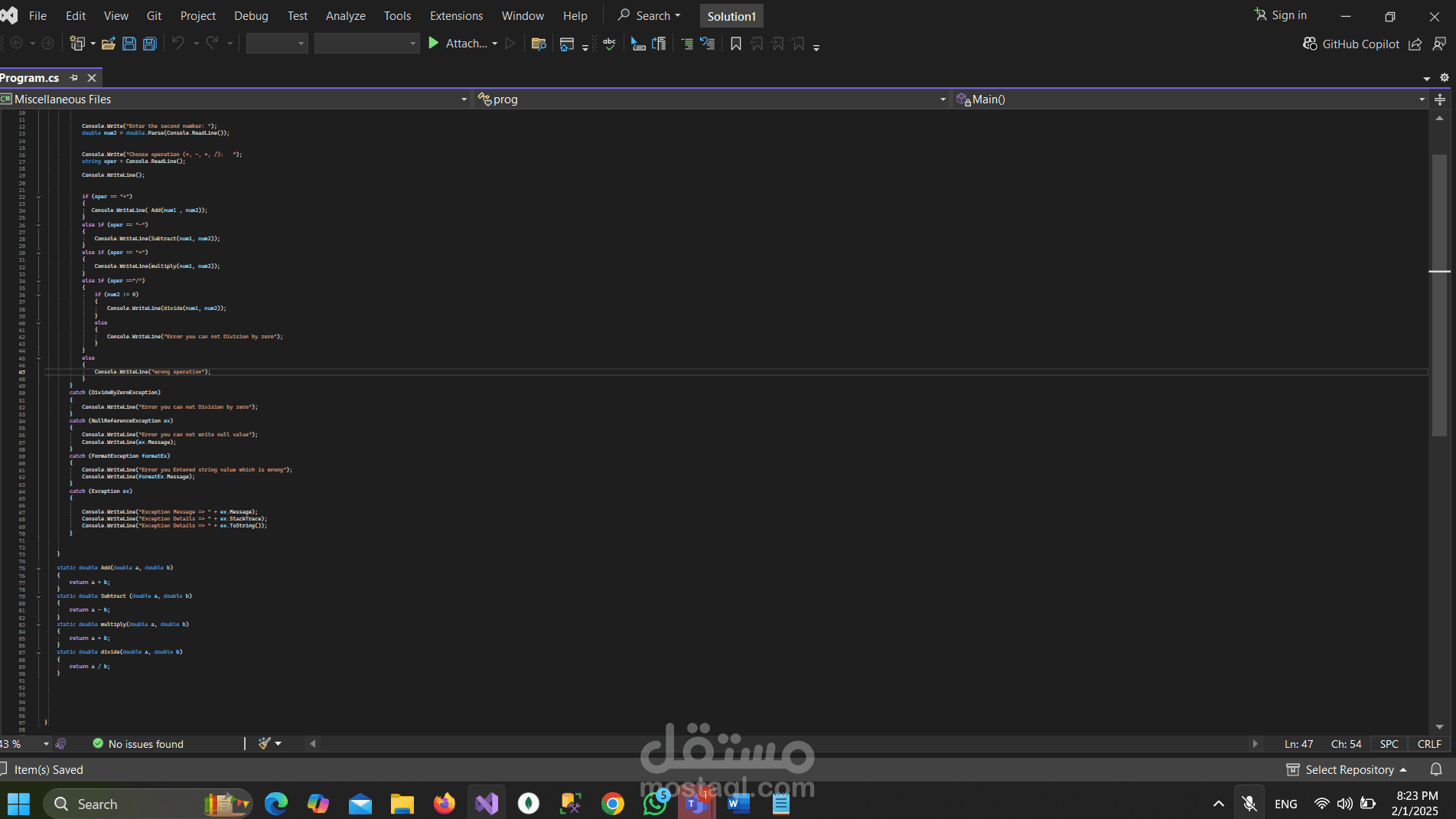Click the Undo arrow icon
This screenshot has height=819, width=1456.
pos(178,44)
